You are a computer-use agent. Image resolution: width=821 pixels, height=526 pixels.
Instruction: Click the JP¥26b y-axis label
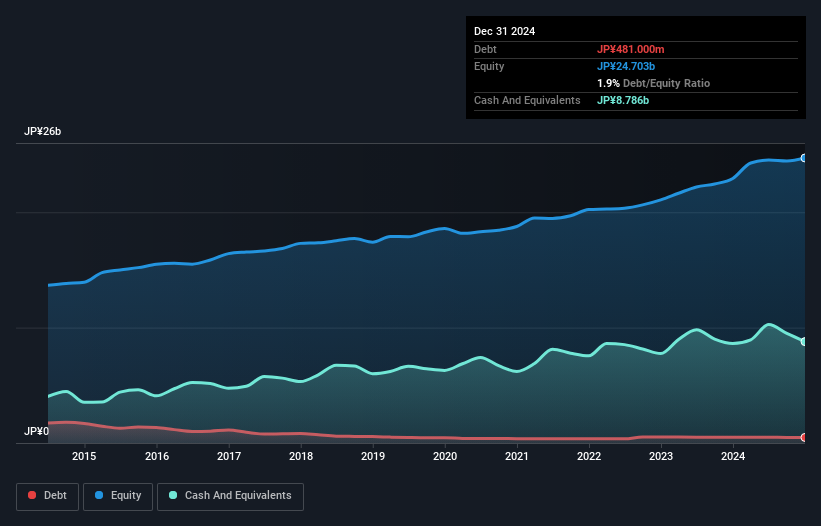(x=42, y=131)
